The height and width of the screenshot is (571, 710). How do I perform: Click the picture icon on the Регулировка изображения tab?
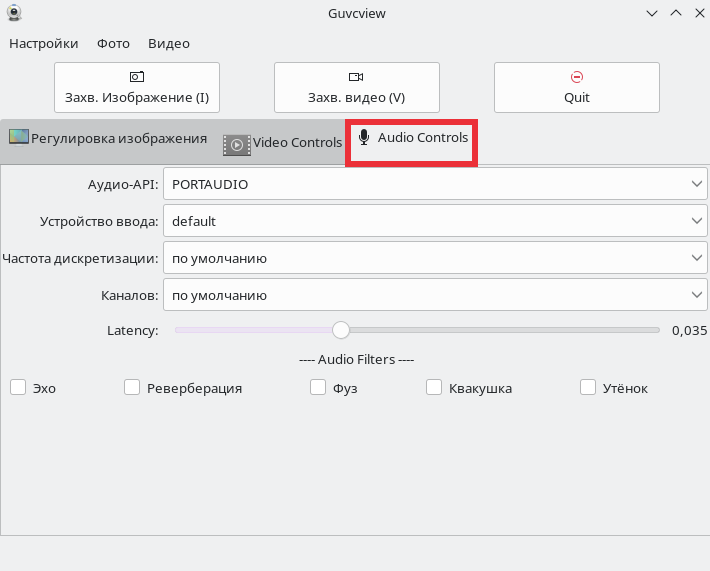[19, 137]
